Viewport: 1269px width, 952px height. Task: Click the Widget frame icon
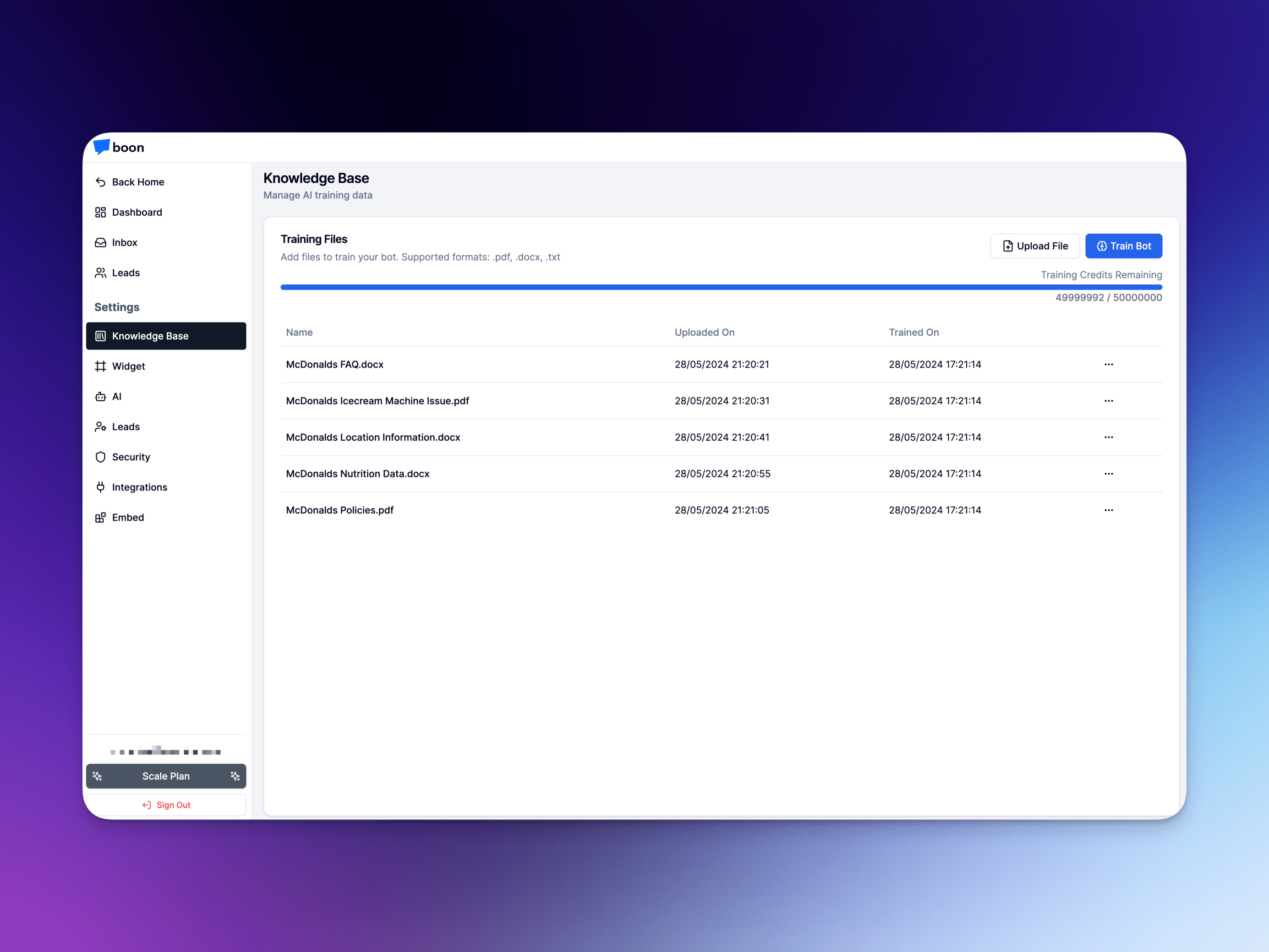click(x=100, y=366)
